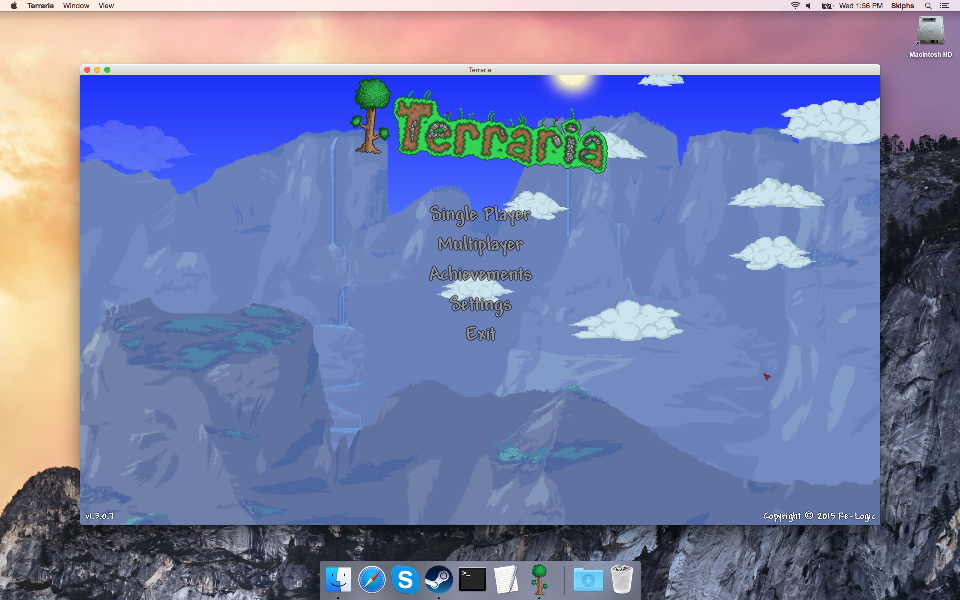Open Spotlight search magnifier icon
The width and height of the screenshot is (960, 600).
coord(928,6)
